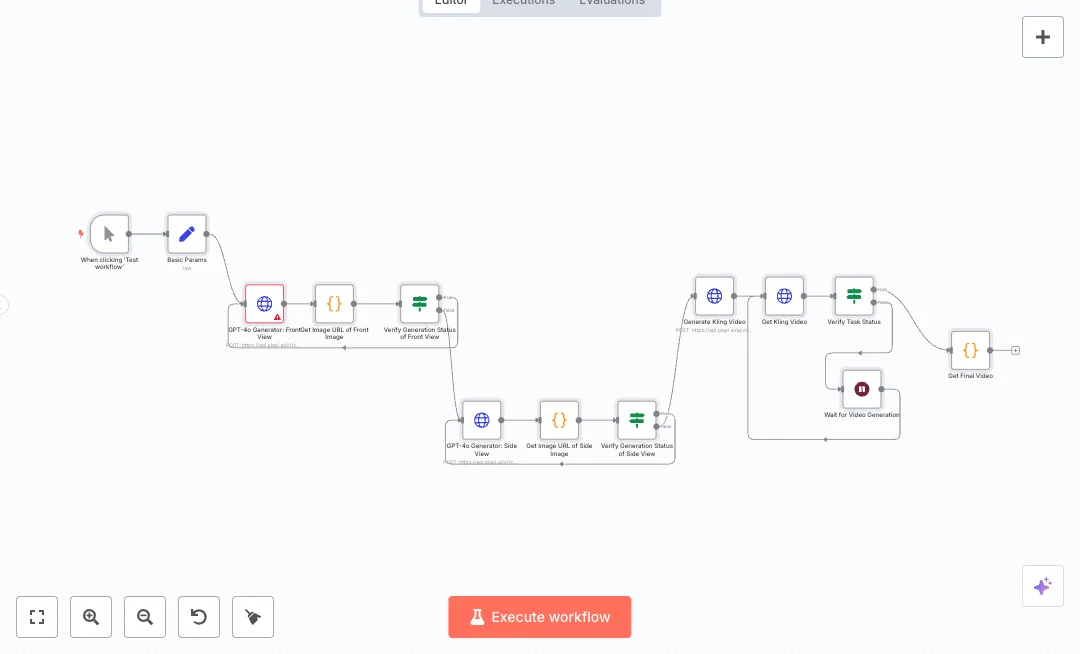
Task: Switch to the Executions tab
Action: pos(523,3)
